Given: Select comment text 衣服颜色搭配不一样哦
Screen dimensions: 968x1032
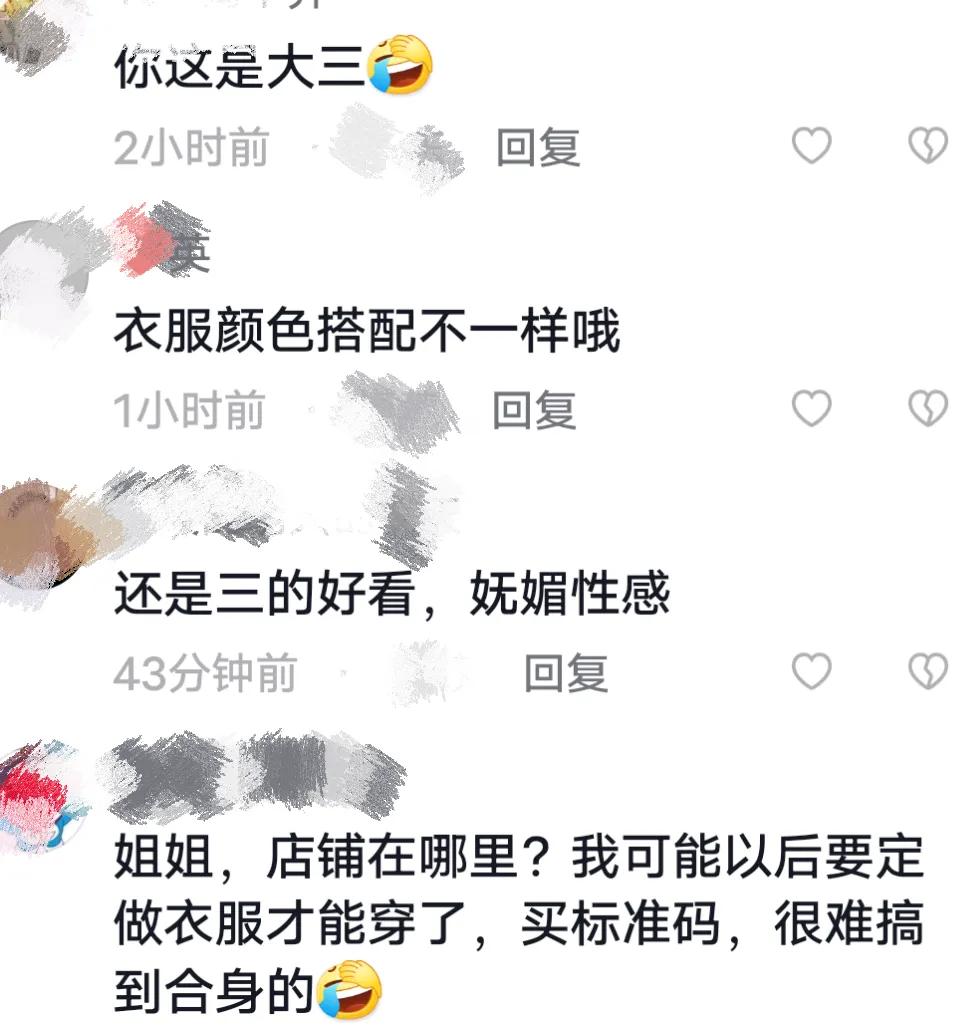Looking at the screenshot, I should tap(367, 330).
